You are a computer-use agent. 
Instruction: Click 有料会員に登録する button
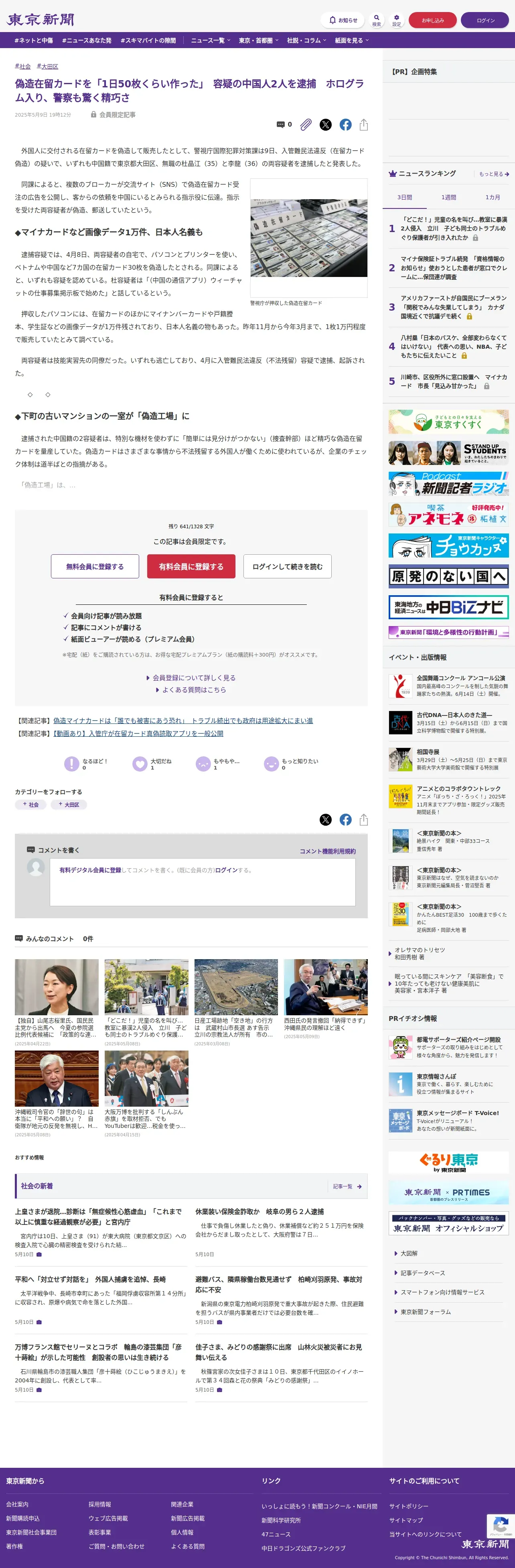tap(191, 566)
